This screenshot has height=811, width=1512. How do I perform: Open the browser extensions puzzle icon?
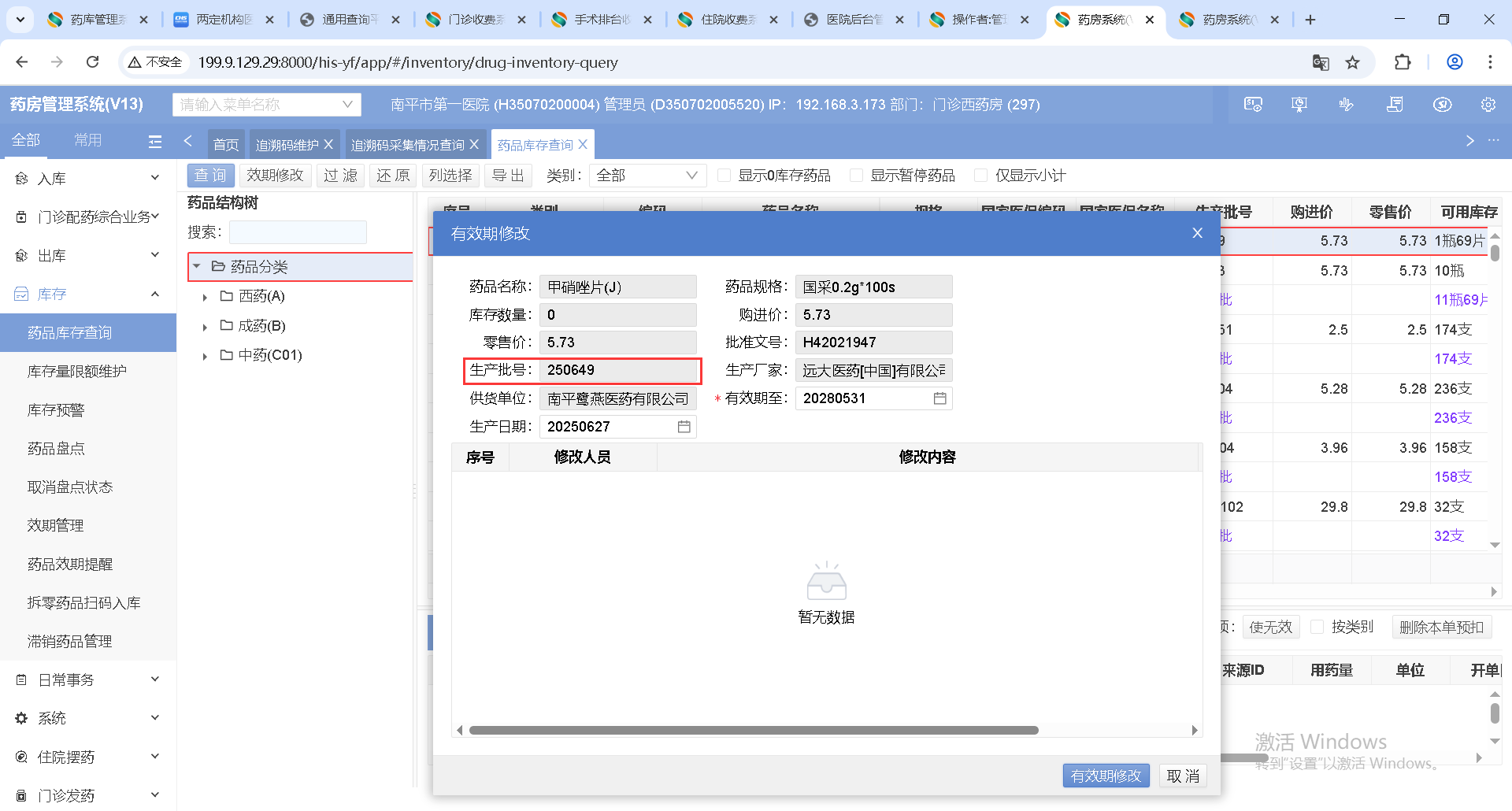point(1403,62)
